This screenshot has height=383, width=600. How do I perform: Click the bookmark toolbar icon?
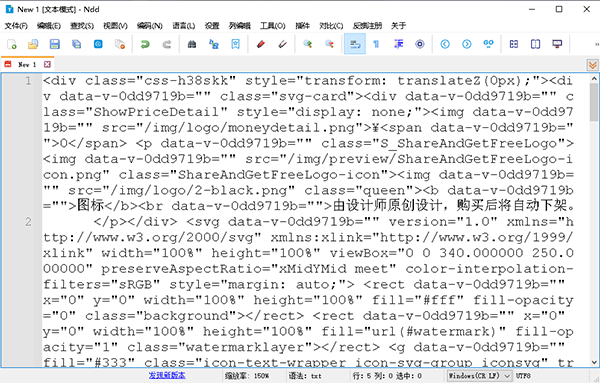click(x=235, y=44)
